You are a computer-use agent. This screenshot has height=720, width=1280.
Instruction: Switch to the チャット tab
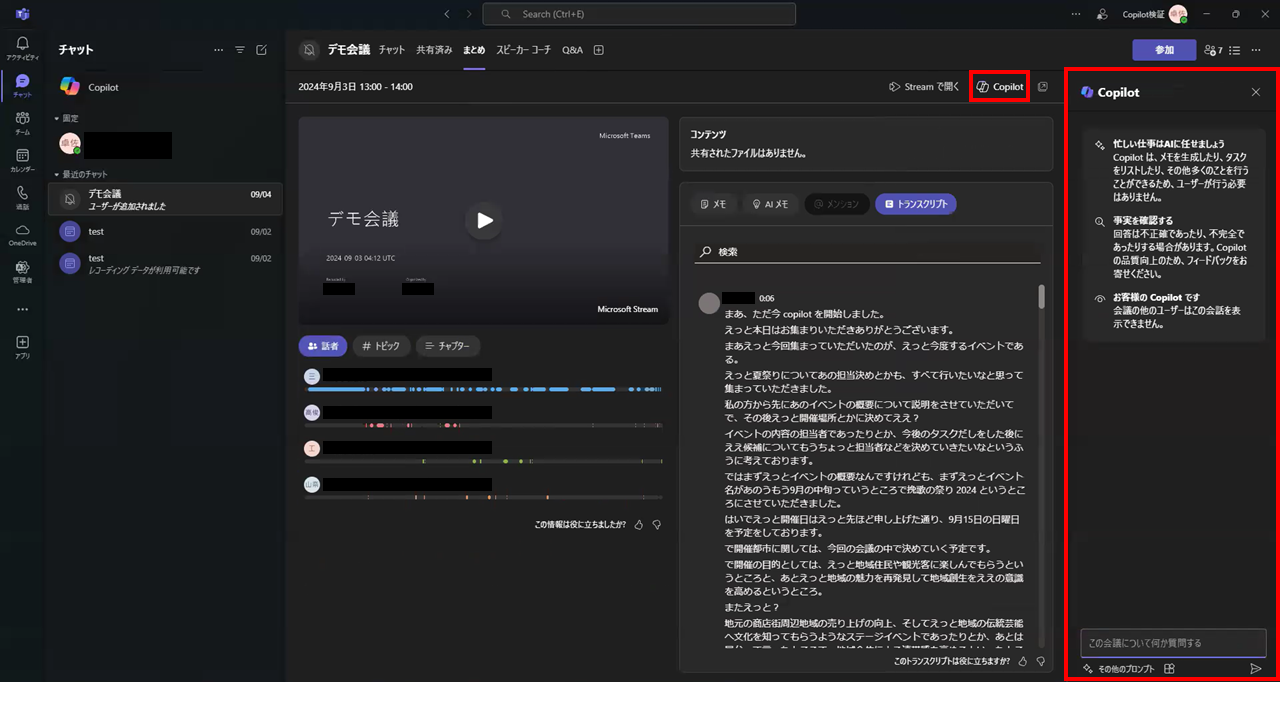point(392,50)
